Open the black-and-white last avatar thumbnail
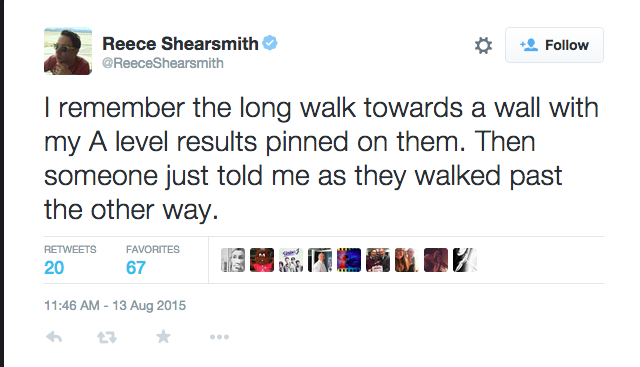 coord(465,260)
